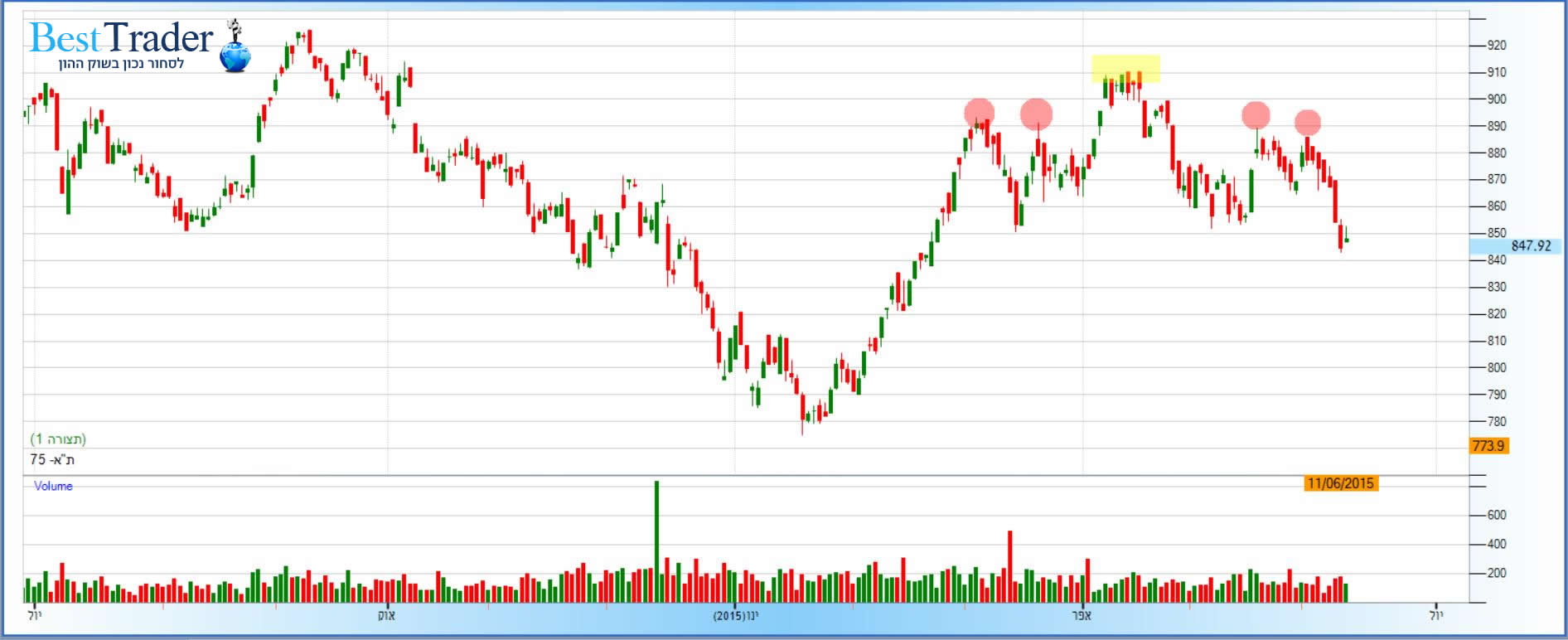Click the ינו(2015) label on the time axis
This screenshot has height=640, width=1568.
(735, 616)
